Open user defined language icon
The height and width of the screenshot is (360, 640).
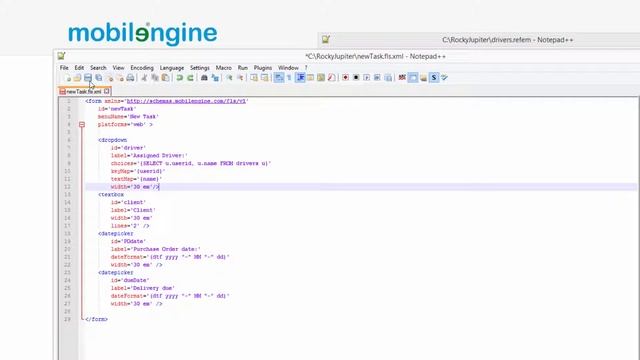coord(311,78)
